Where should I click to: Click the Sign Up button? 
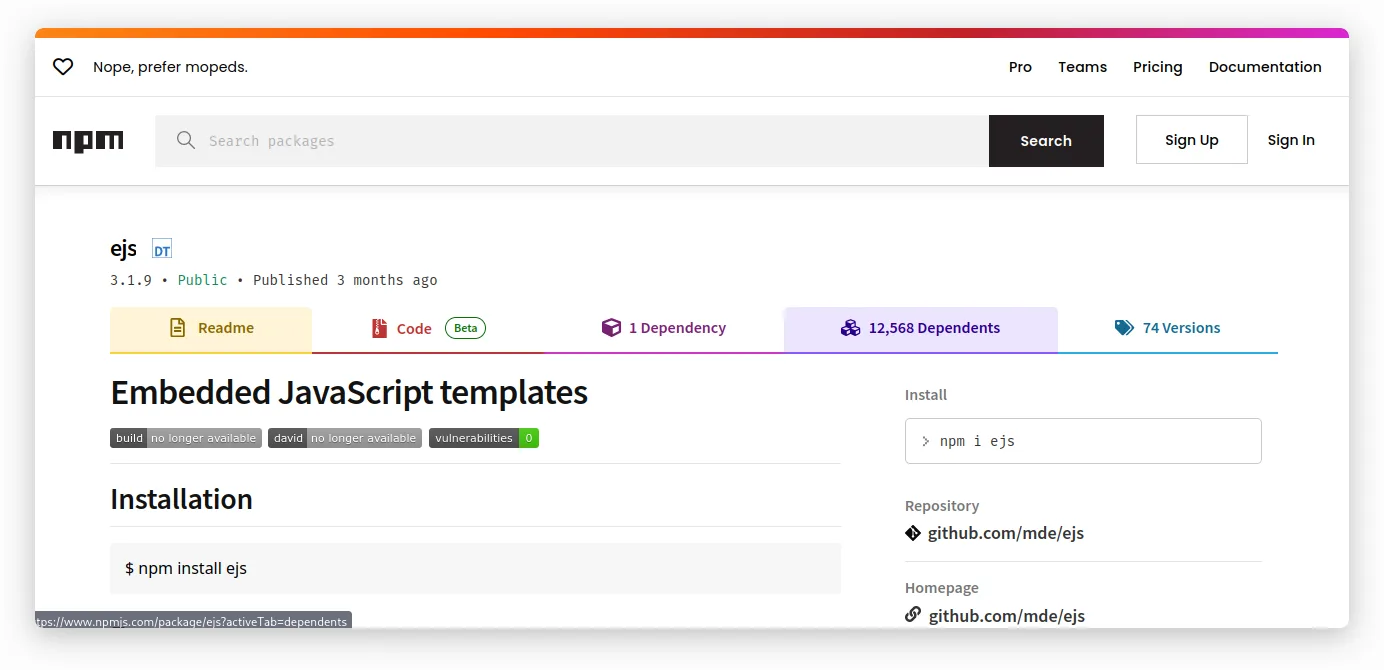1192,140
